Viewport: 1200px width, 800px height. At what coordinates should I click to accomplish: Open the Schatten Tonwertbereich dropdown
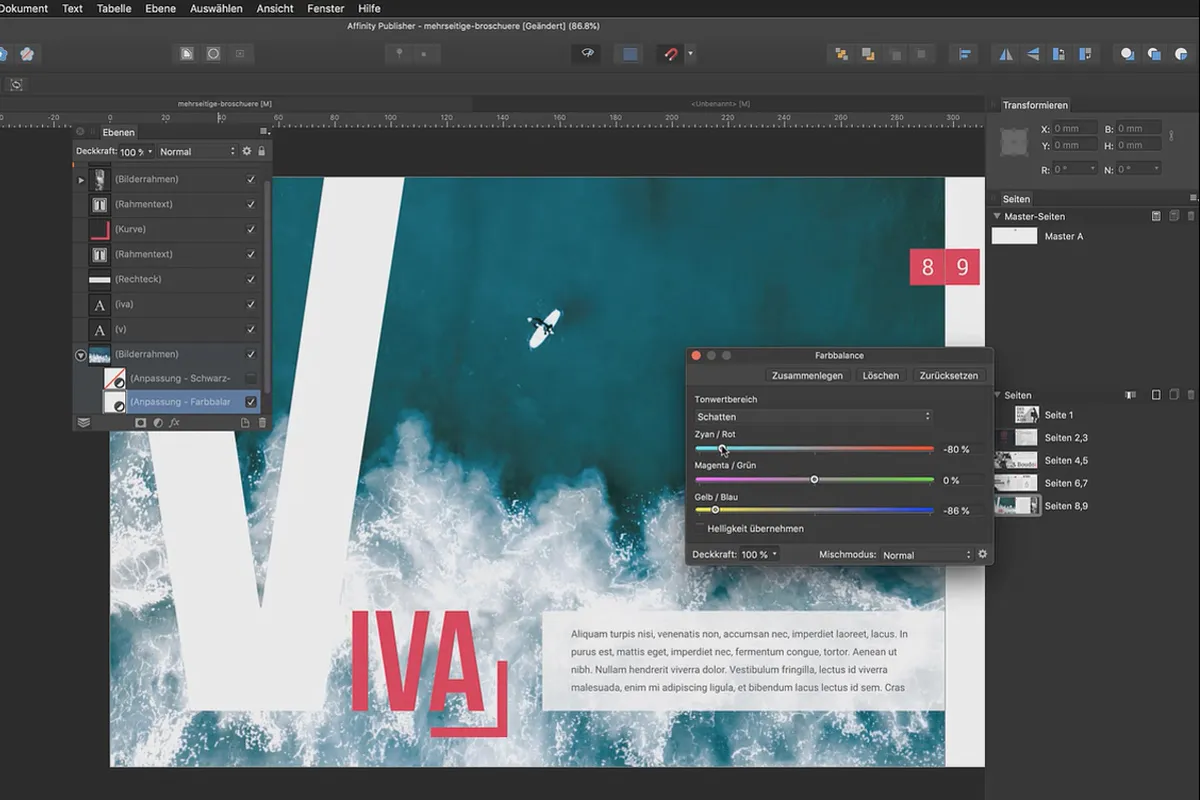[x=813, y=416]
